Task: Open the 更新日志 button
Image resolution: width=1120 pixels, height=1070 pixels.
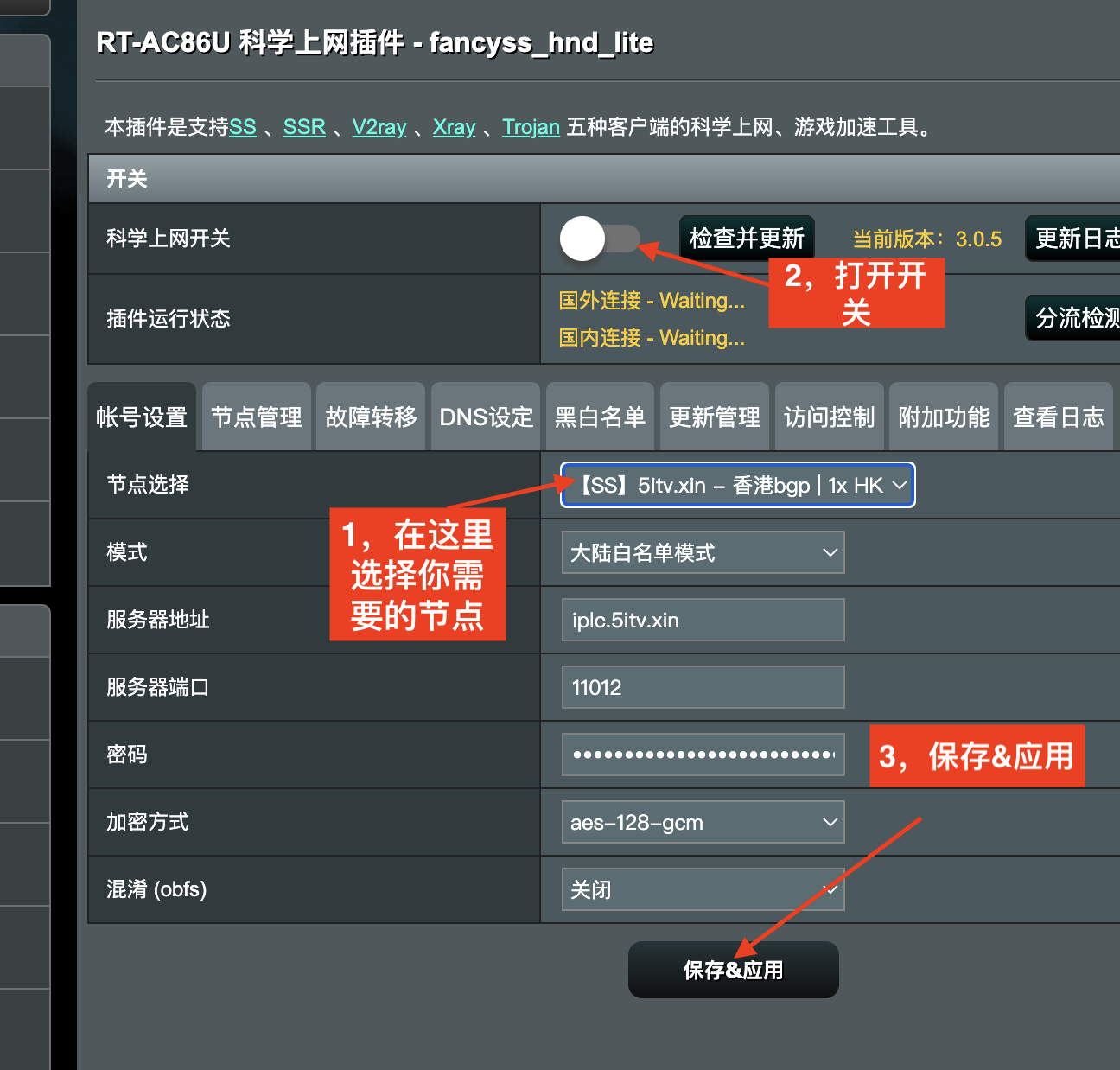Action: [x=1075, y=239]
